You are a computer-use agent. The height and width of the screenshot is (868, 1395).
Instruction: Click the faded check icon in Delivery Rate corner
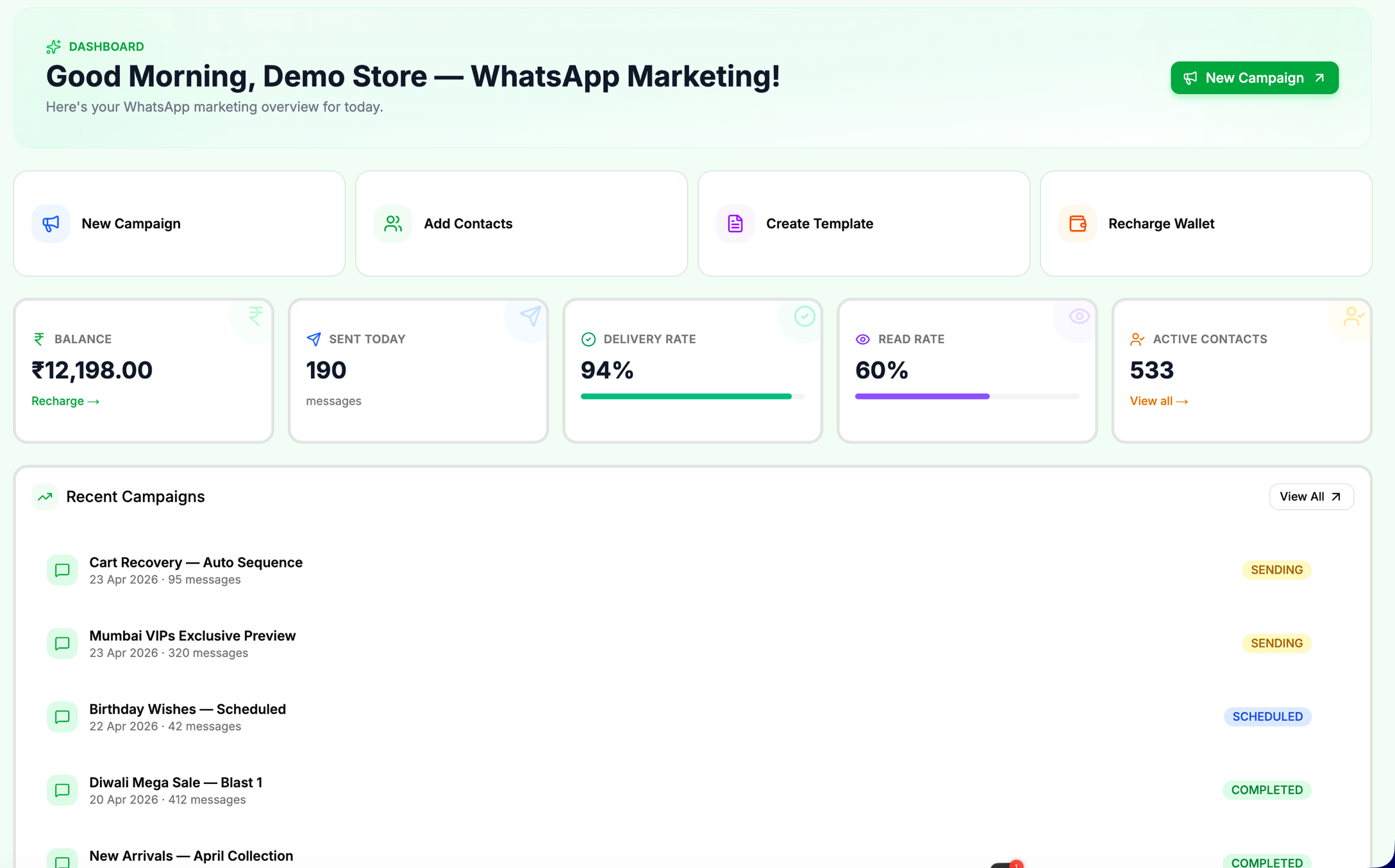point(805,316)
